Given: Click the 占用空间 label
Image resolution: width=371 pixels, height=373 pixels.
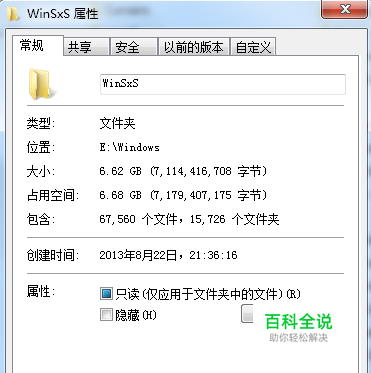Looking at the screenshot, I should click(x=53, y=195).
